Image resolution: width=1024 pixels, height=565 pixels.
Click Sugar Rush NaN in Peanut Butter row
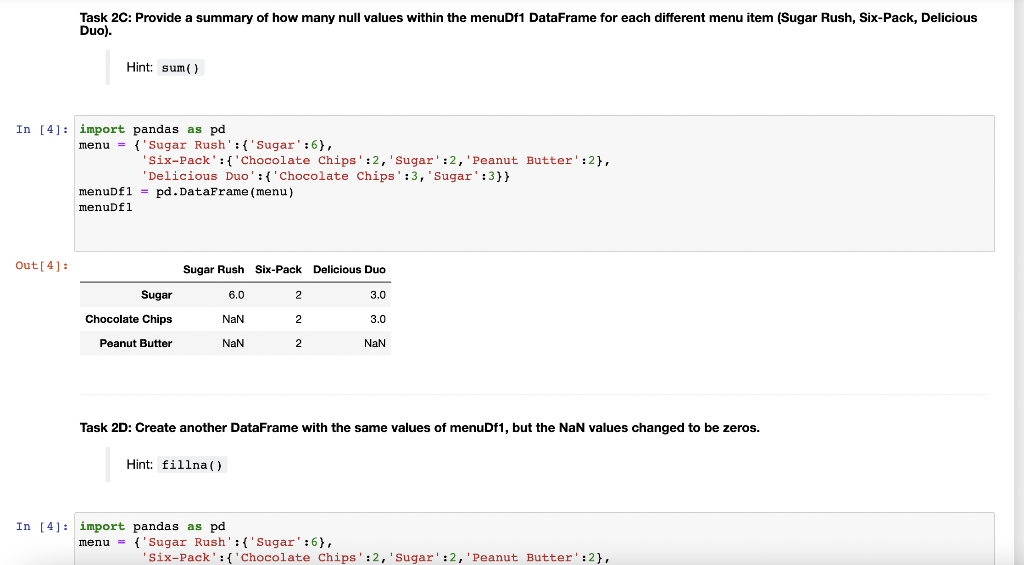coord(233,344)
